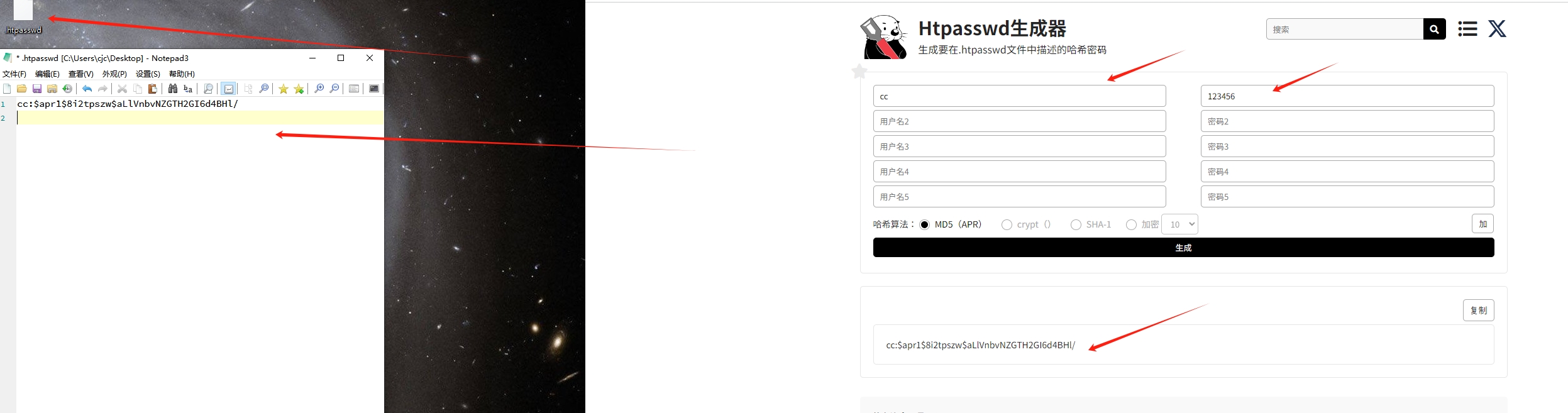Select the .htpasswd file icon on desktop
This screenshot has height=413, width=1568.
click(23, 18)
